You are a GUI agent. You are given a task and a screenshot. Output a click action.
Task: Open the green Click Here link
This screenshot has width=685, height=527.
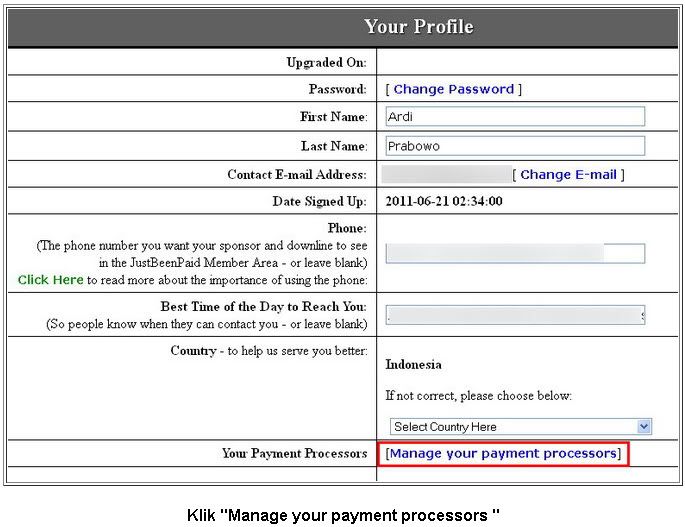pos(50,280)
